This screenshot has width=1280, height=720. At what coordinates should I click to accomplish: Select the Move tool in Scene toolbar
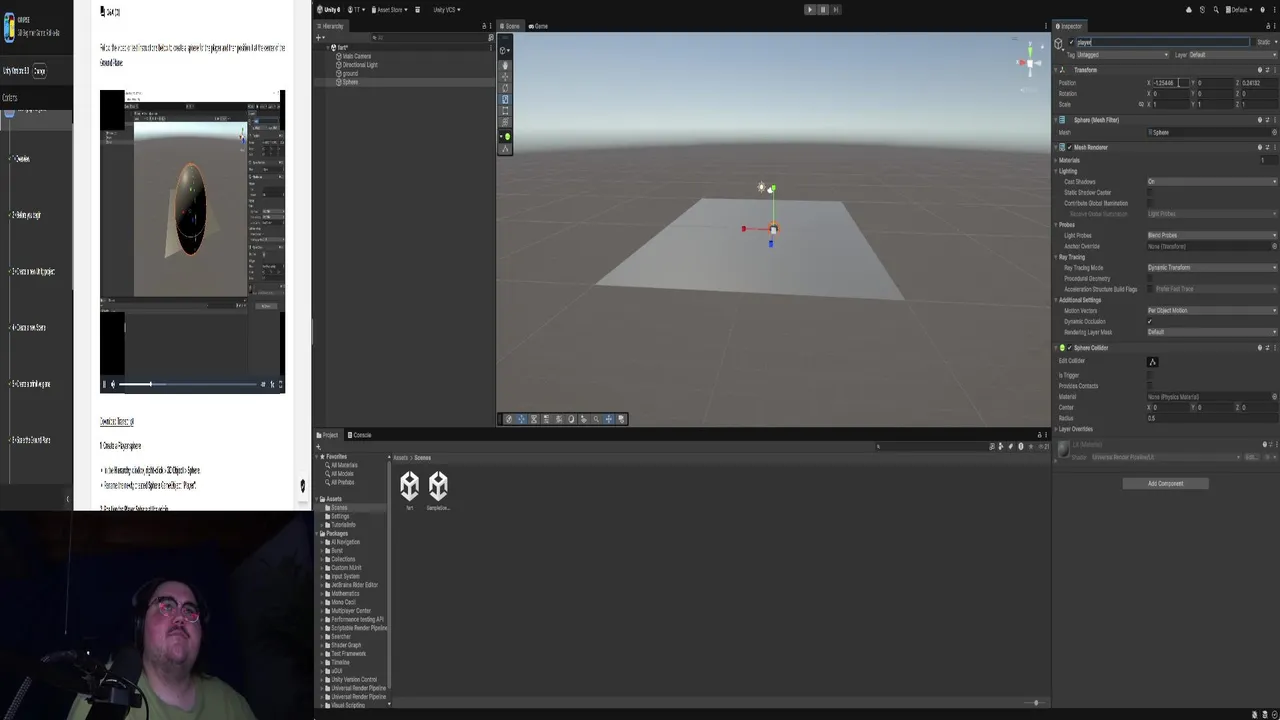[x=505, y=76]
